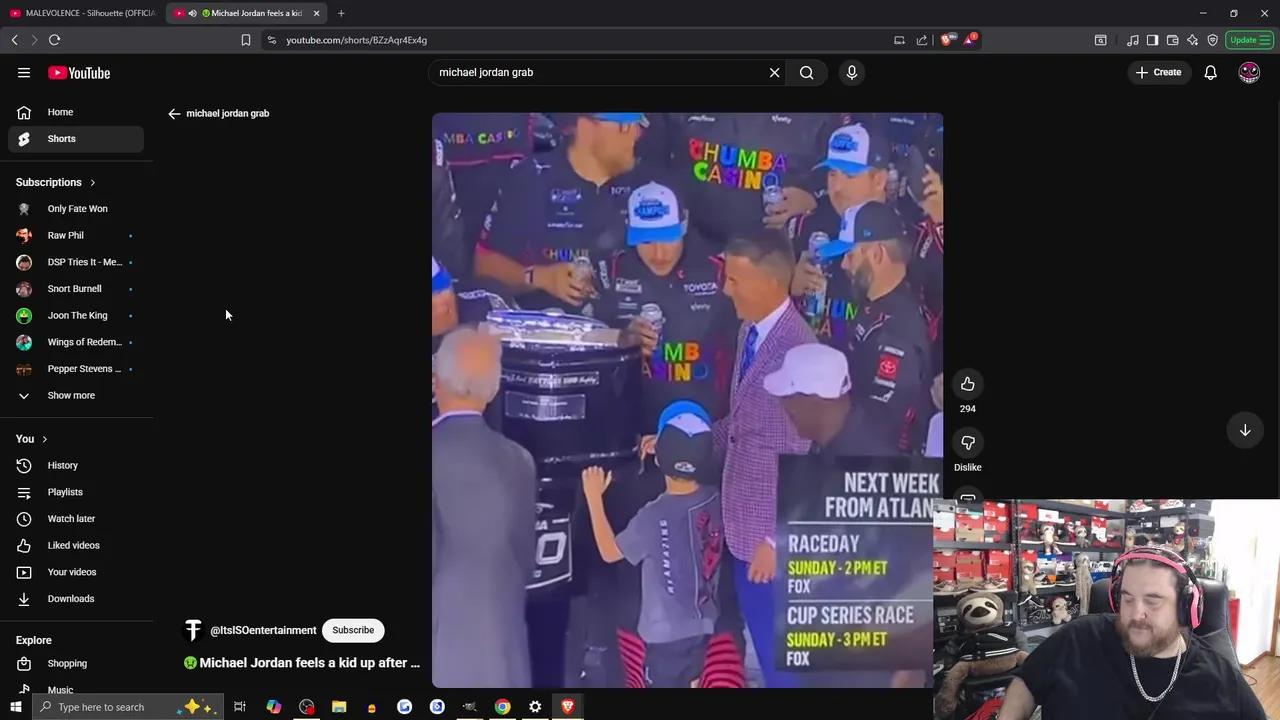Screen dimensions: 1280x720
Task: Open the YouTube hamburger guide menu
Action: coord(24,73)
